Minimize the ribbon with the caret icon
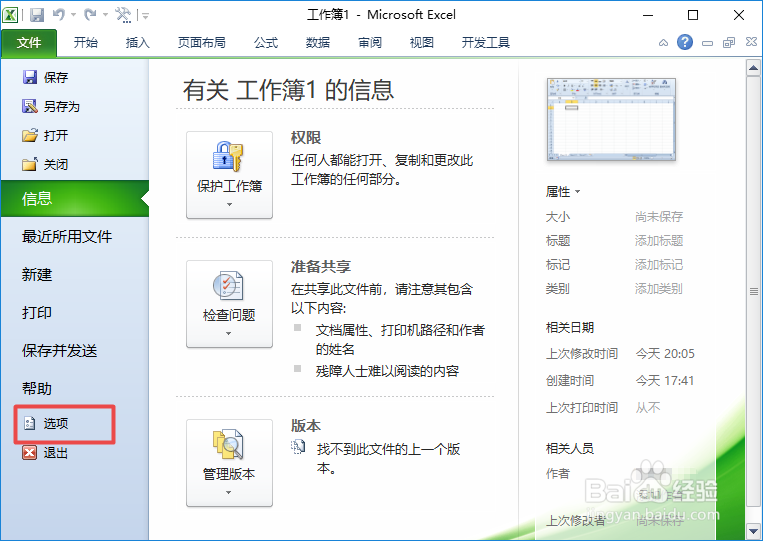The width and height of the screenshot is (763, 541). point(663,43)
